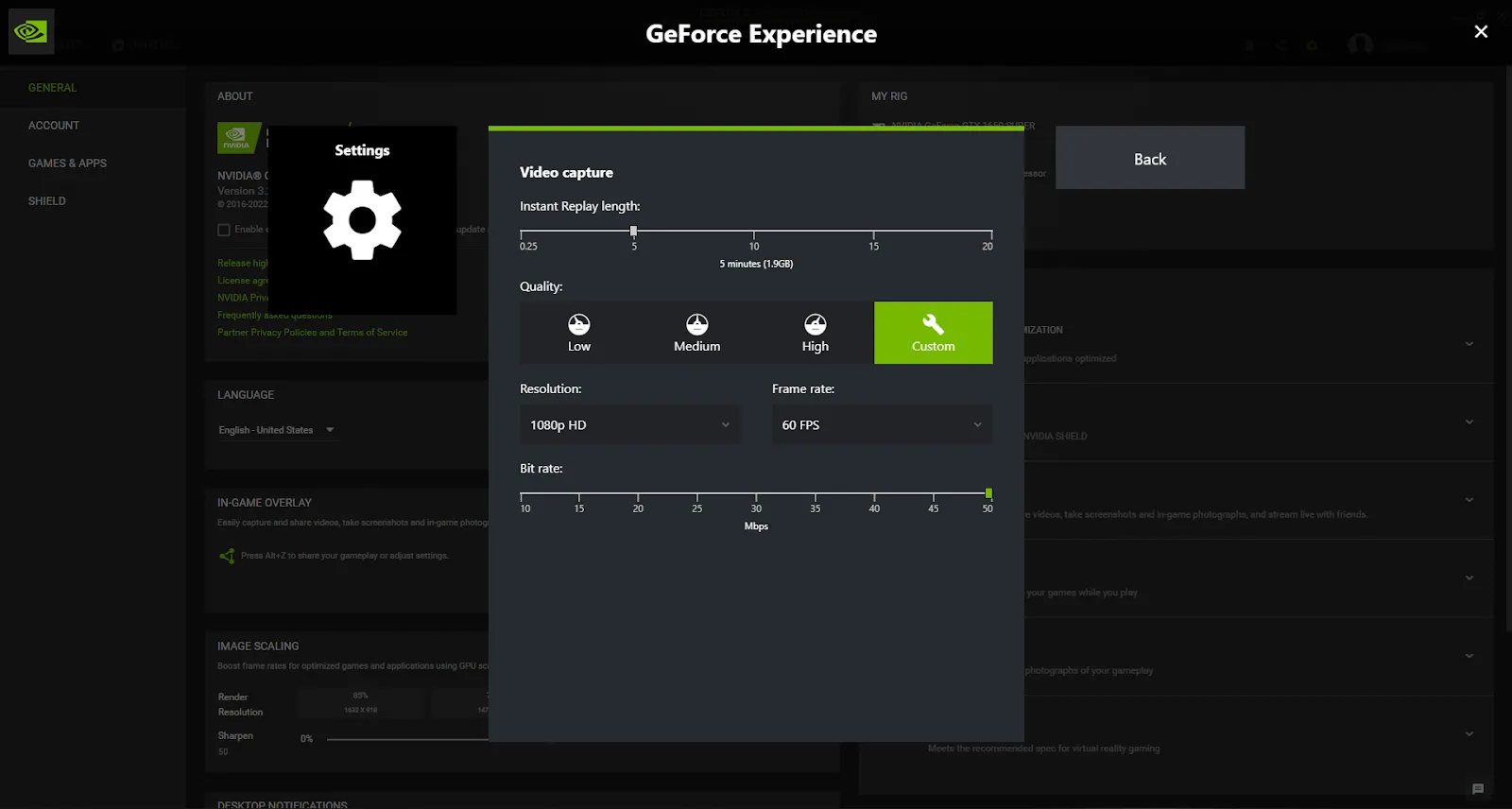Click the Bit rate slider handle

coord(988,493)
